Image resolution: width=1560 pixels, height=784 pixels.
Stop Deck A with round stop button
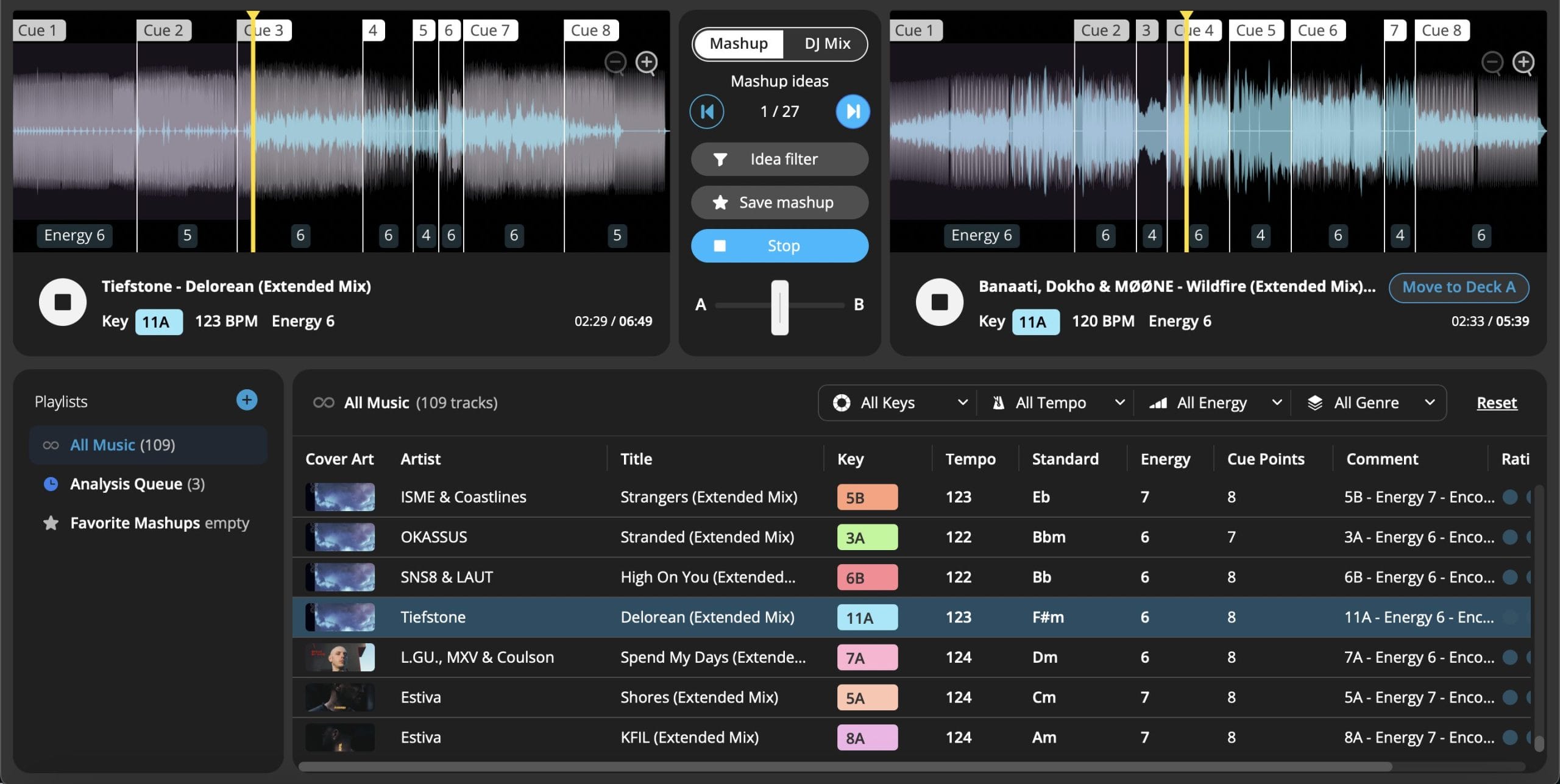63,302
